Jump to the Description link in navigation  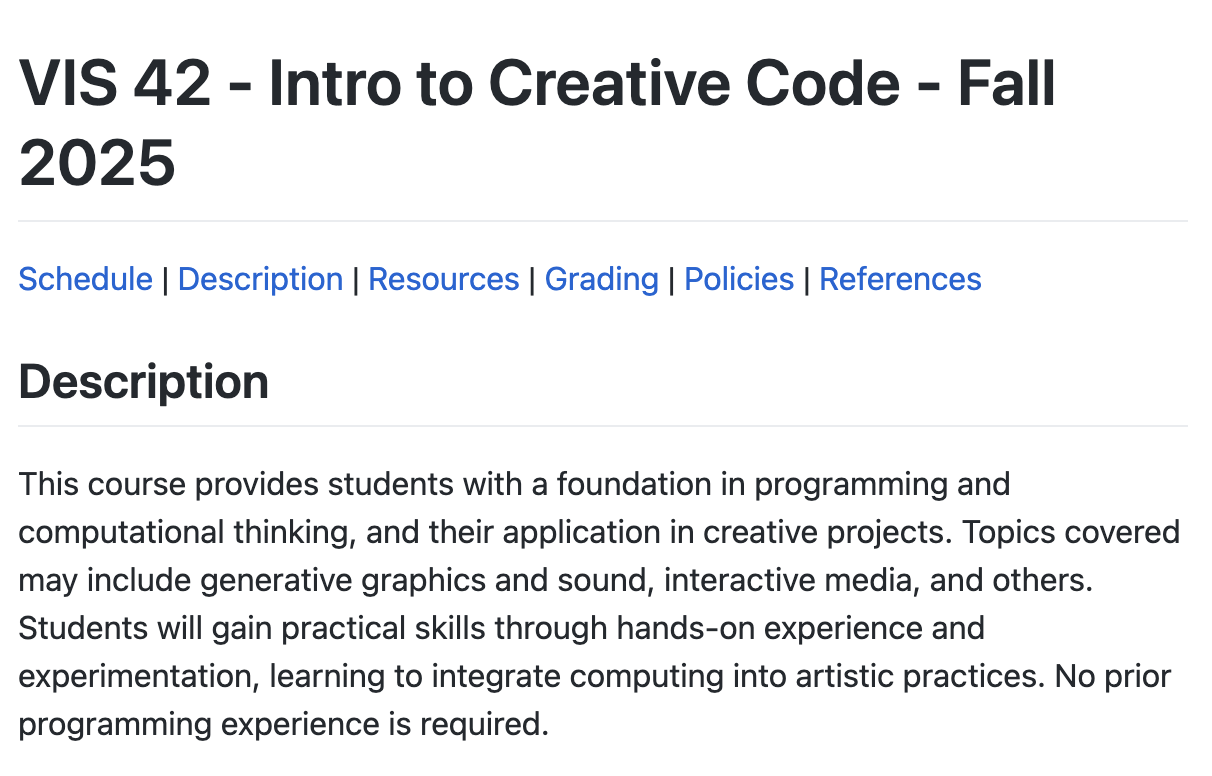click(x=260, y=279)
